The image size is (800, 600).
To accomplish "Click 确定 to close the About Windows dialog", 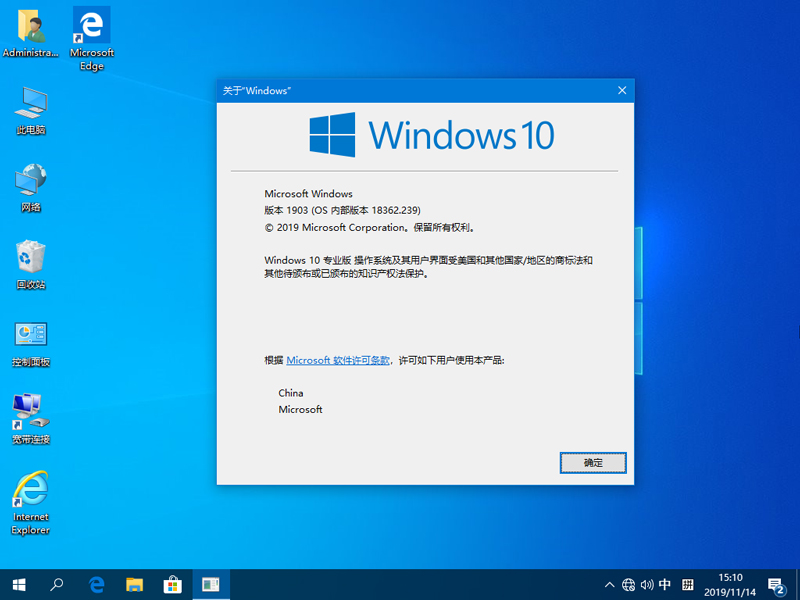I will [x=593, y=463].
